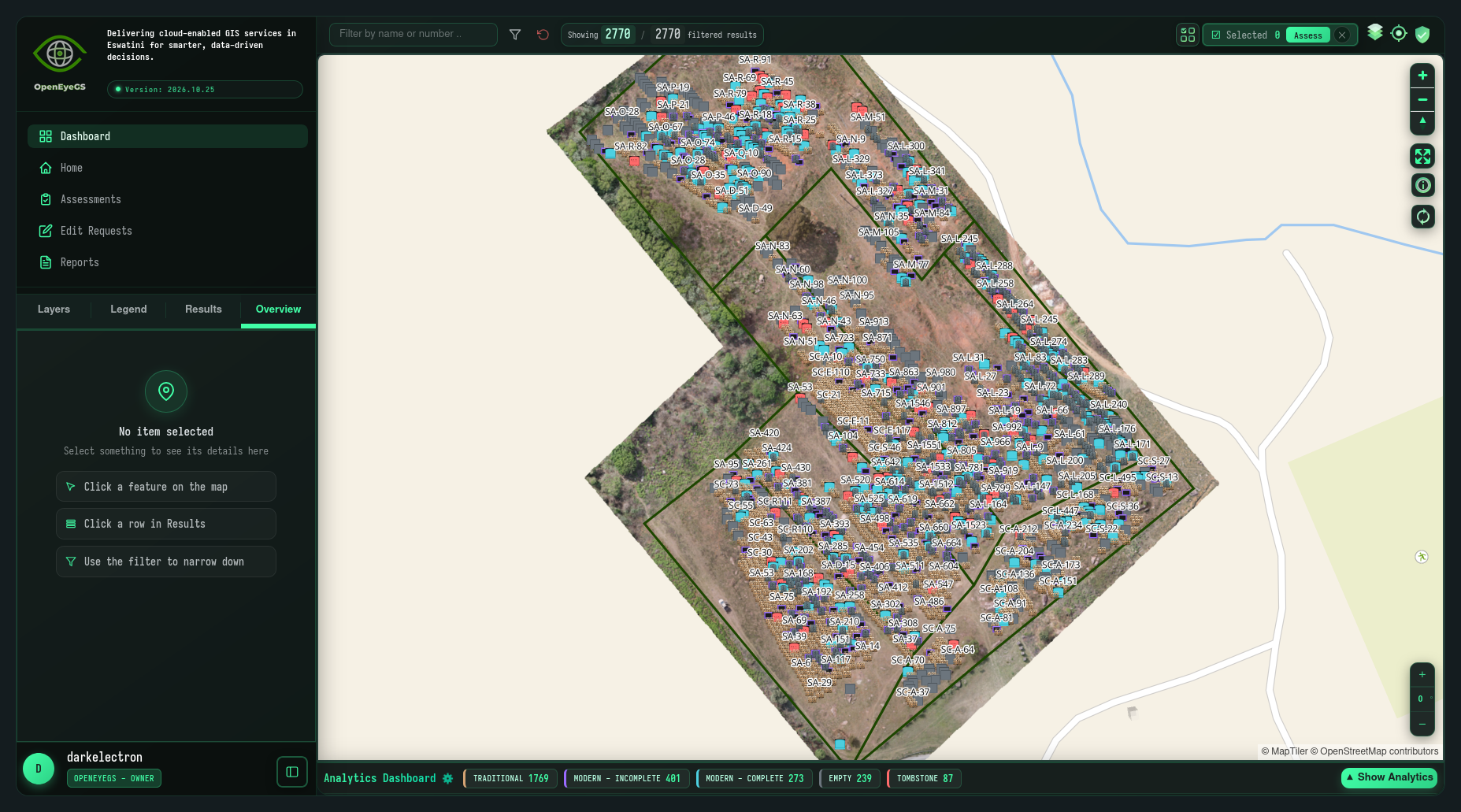This screenshot has height=812, width=1461.
Task: Click 'Use the filter to narrow down'
Action: (166, 562)
